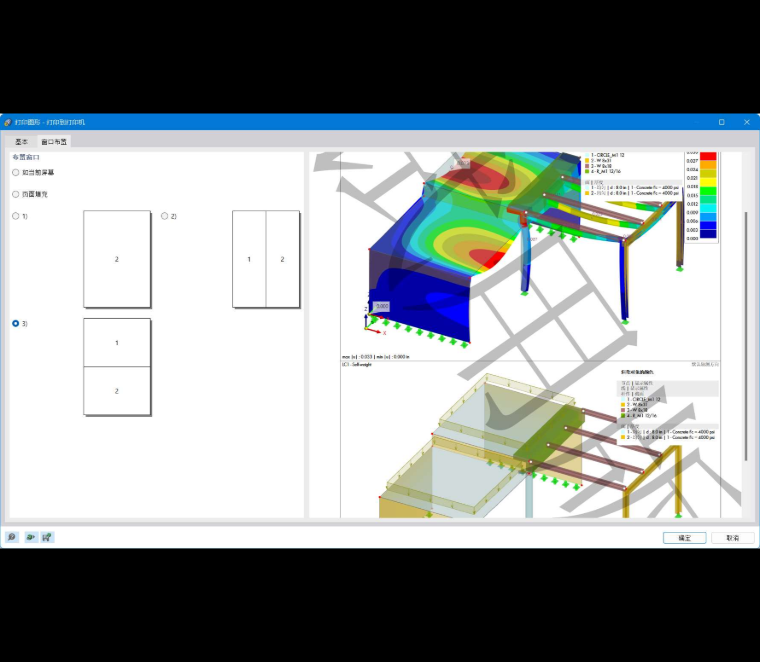The height and width of the screenshot is (662, 760).
Task: Click the 'max |u| : 0.033' result text in preview
Action: click(357, 357)
